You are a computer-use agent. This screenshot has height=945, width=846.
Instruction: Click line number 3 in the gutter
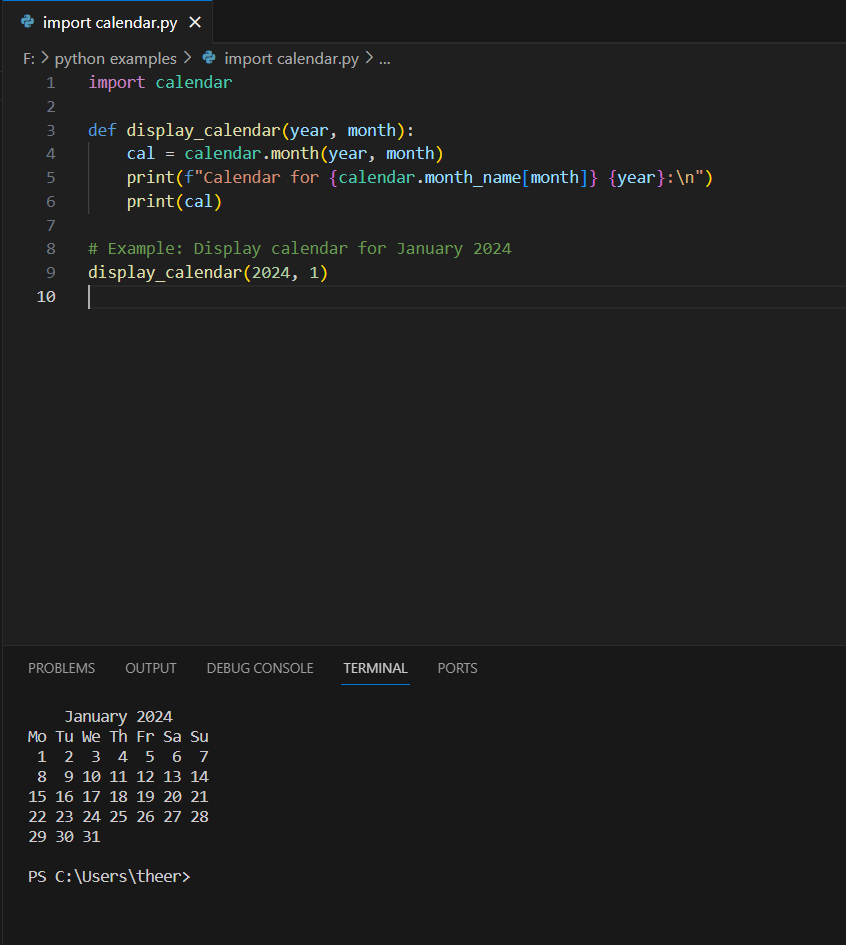pos(50,130)
